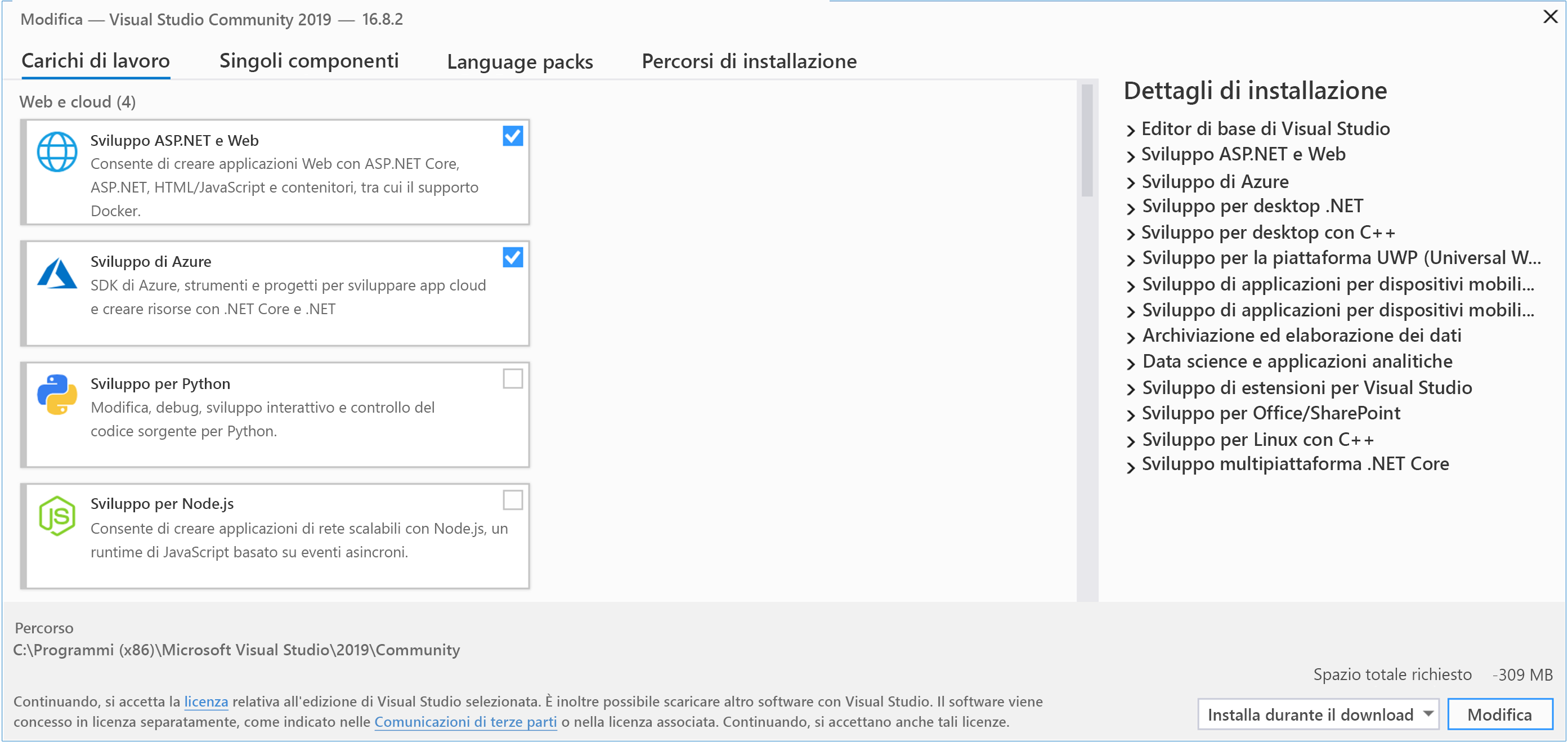Expand Sviluppo per Linux con C++
The width and height of the screenshot is (1568, 742).
click(1130, 441)
